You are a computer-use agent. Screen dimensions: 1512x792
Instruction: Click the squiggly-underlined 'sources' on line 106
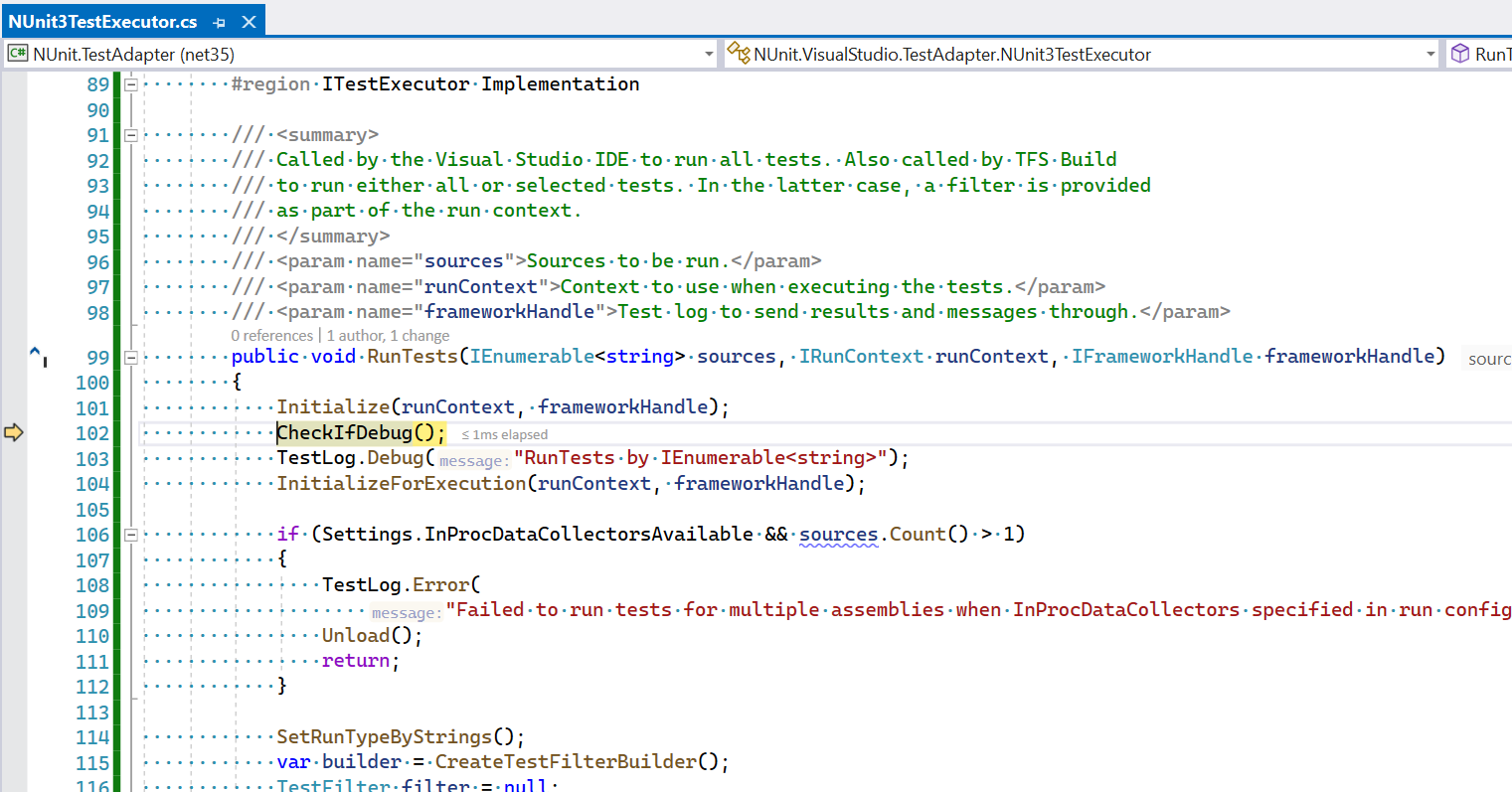838,535
